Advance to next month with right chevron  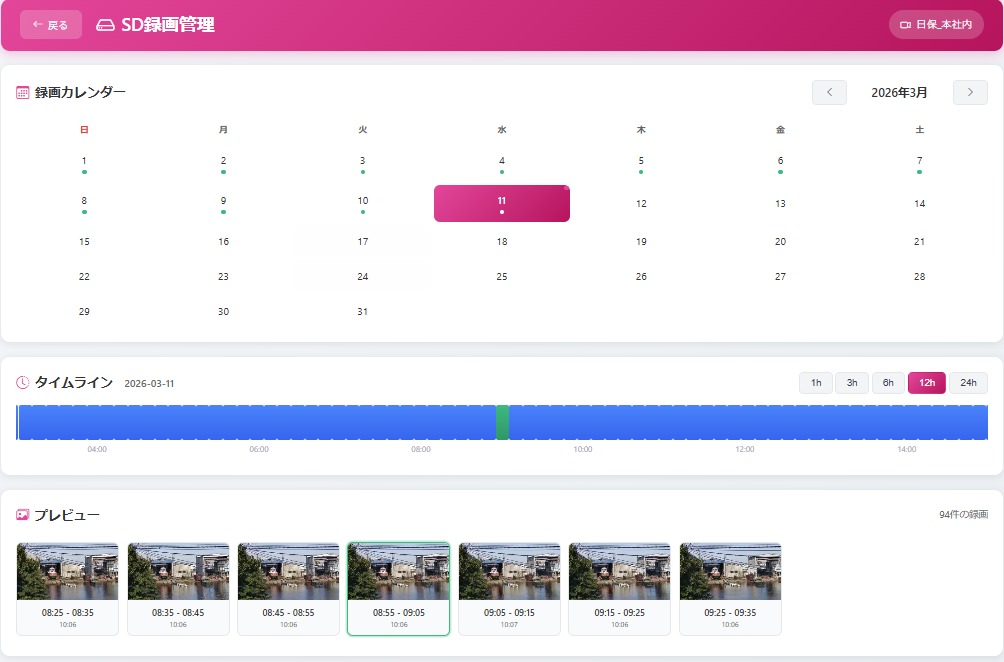[x=970, y=93]
